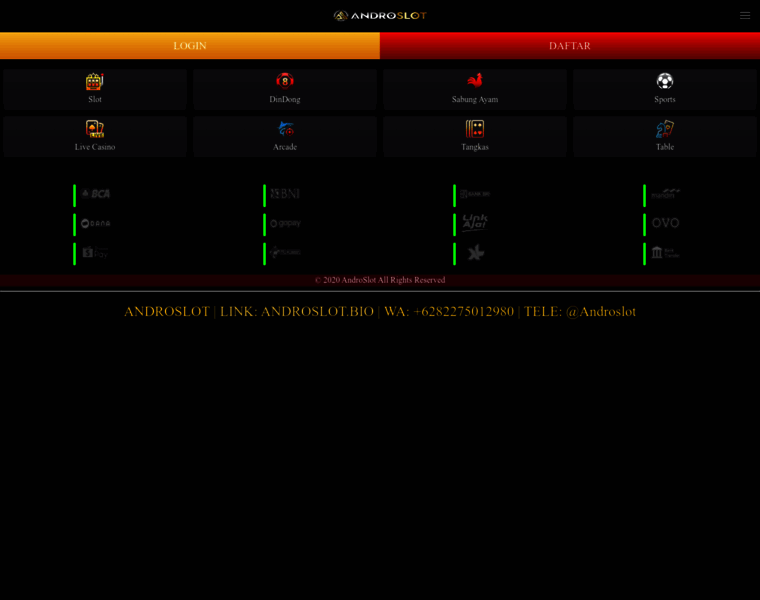760x600 pixels.
Task: Select the Bank BRI logo
Action: click(x=475, y=194)
